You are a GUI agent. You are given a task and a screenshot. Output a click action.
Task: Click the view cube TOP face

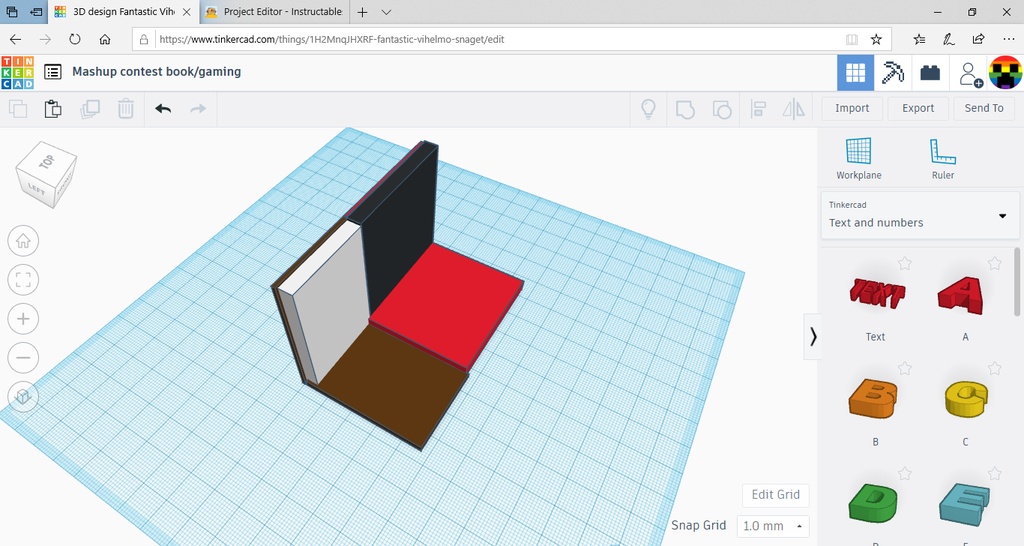point(46,160)
